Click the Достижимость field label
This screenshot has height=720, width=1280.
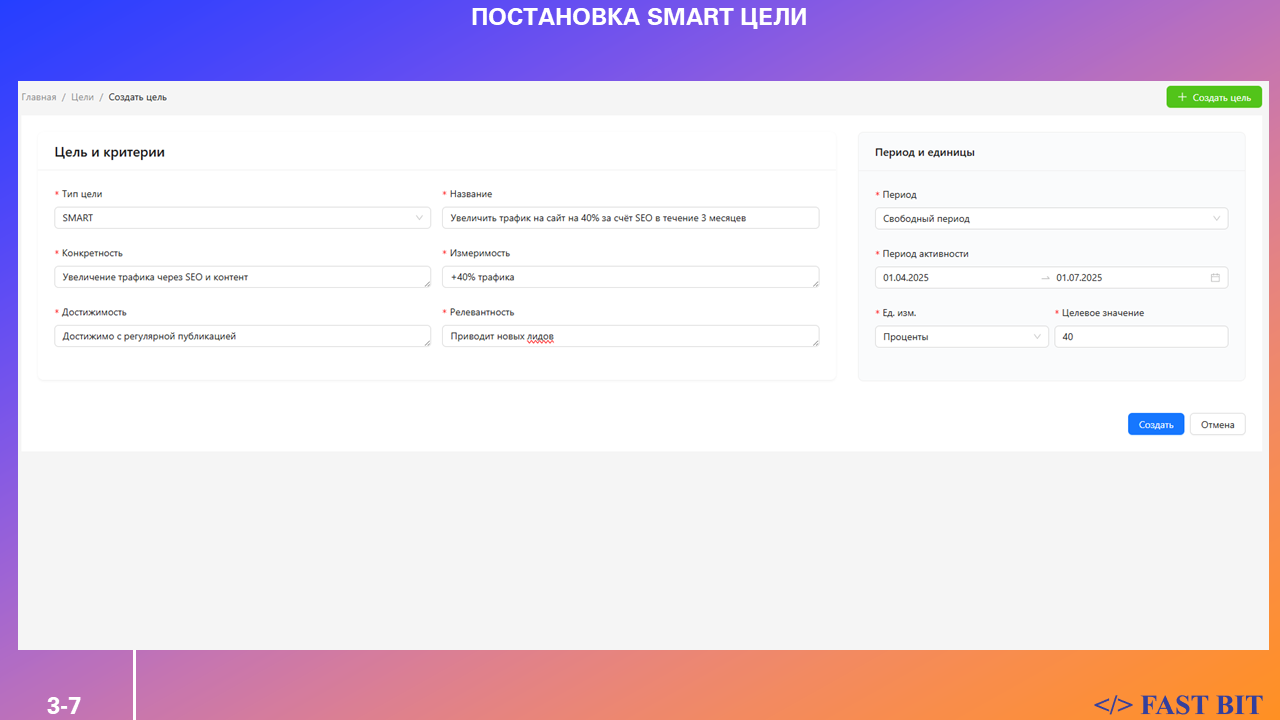point(94,312)
